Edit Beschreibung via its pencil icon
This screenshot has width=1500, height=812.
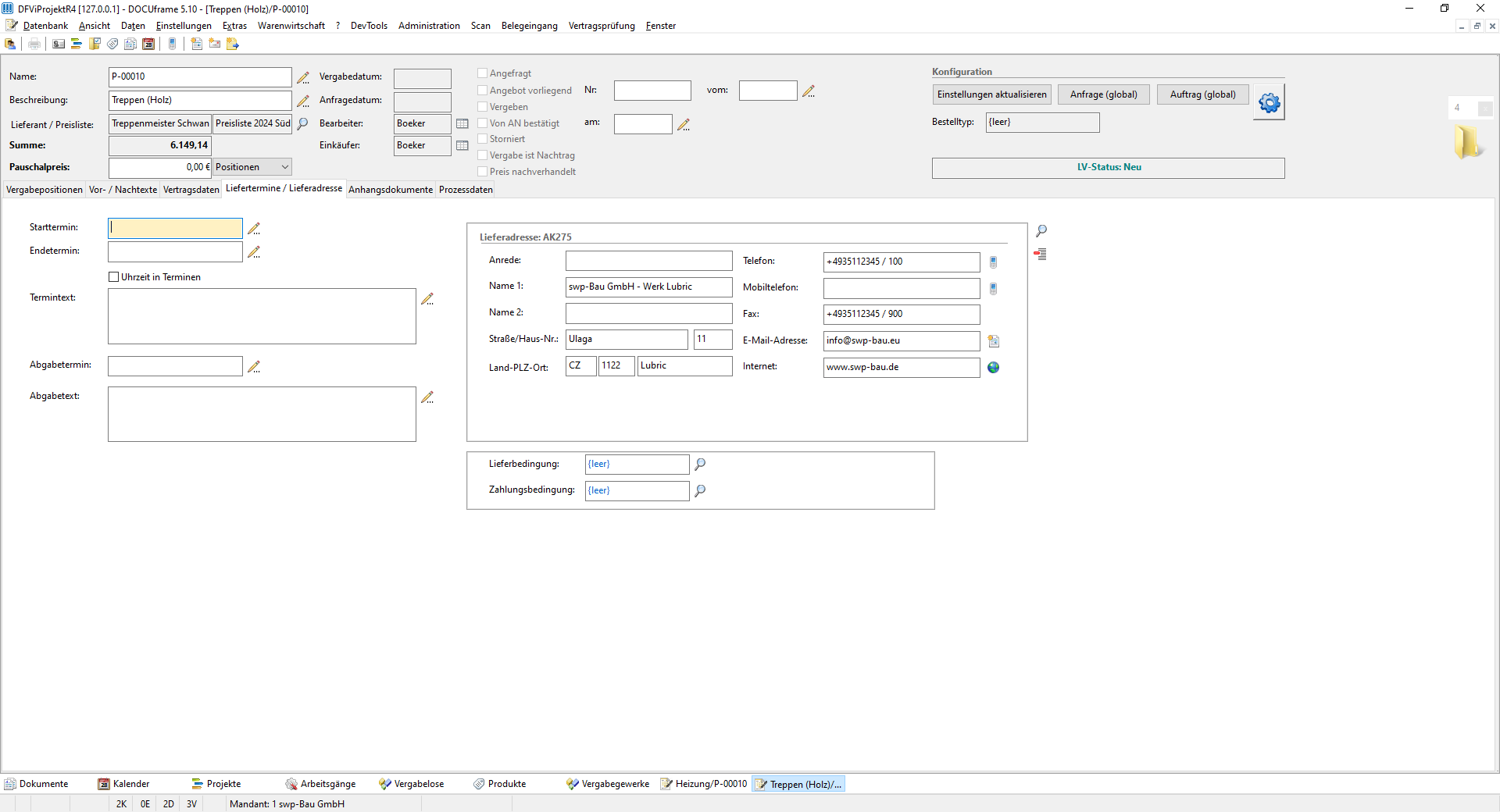pos(303,101)
